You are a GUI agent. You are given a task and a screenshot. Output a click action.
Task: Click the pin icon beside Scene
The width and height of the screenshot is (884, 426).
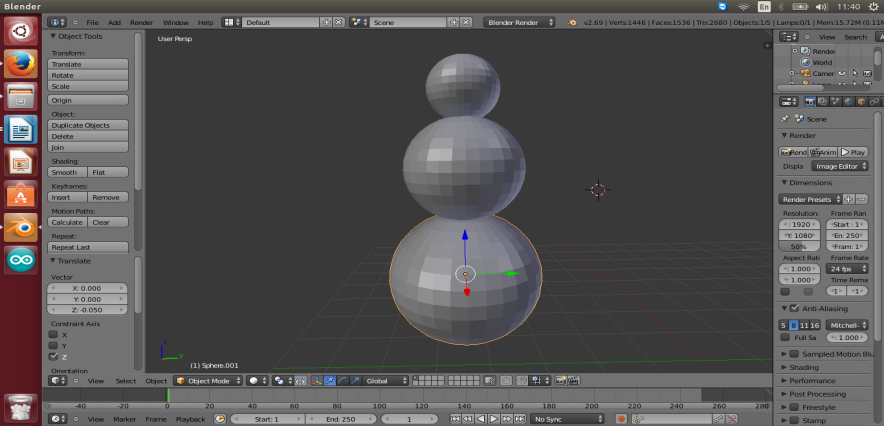tap(785, 119)
